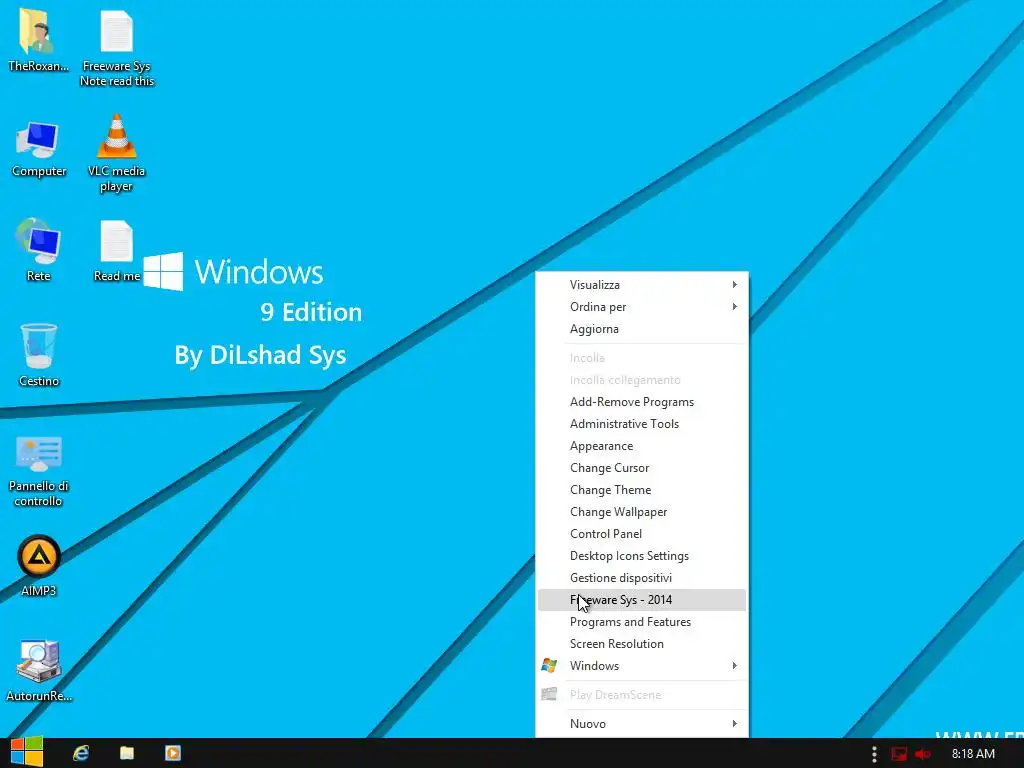Expand the Ordina per submenu
This screenshot has width=1024, height=768.
point(642,307)
